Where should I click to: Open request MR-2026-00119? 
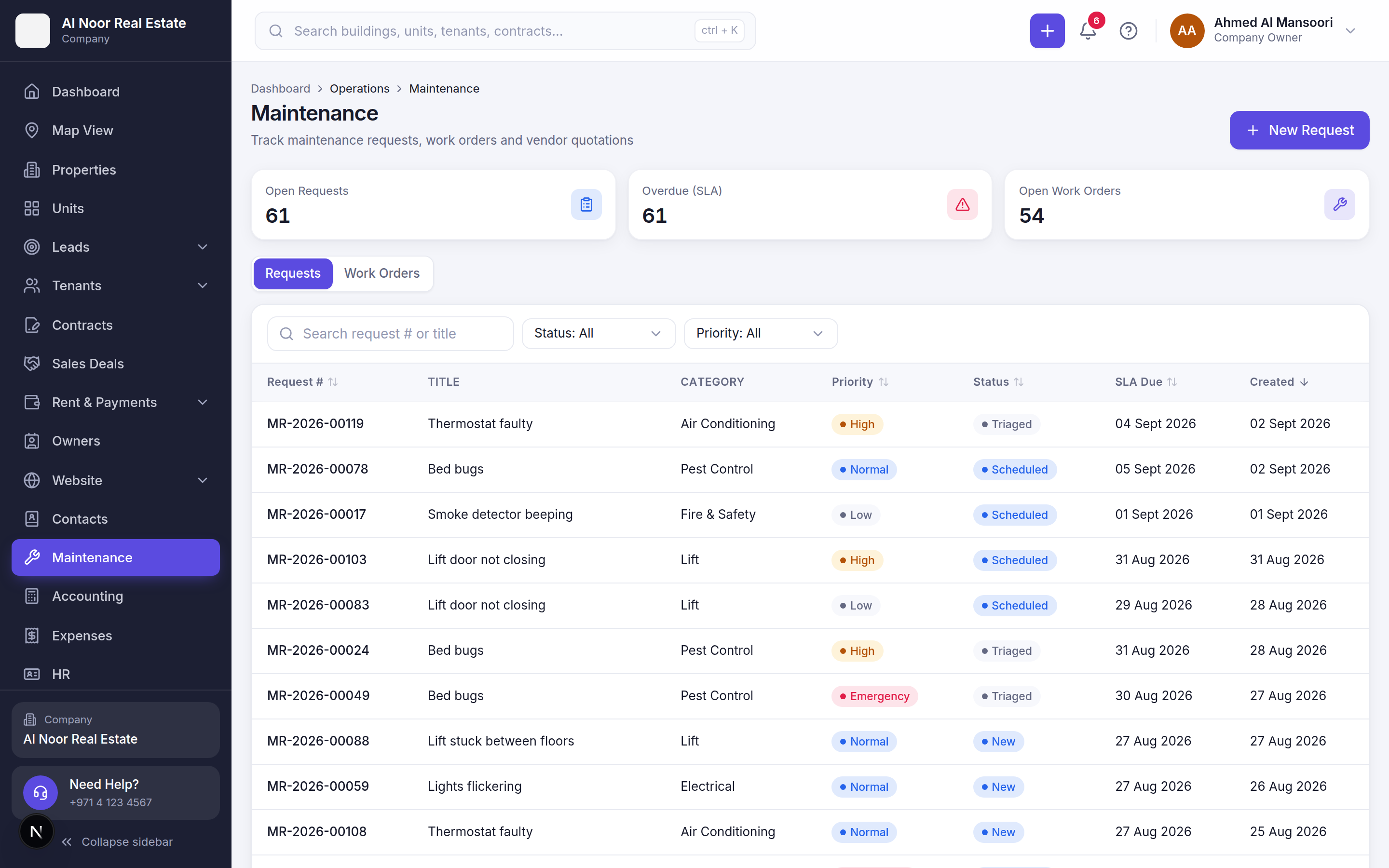tap(315, 424)
